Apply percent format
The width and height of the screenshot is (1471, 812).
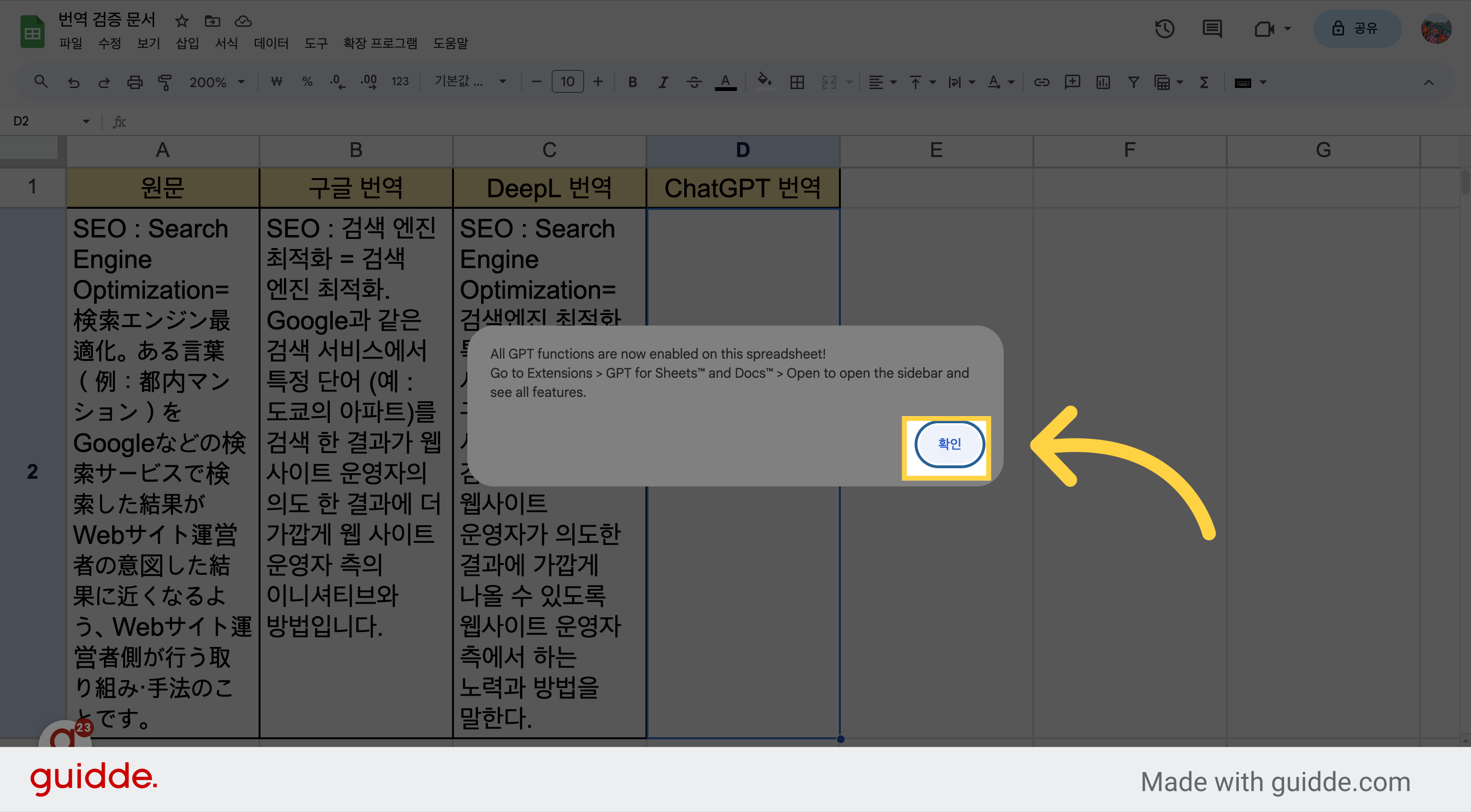click(x=307, y=82)
